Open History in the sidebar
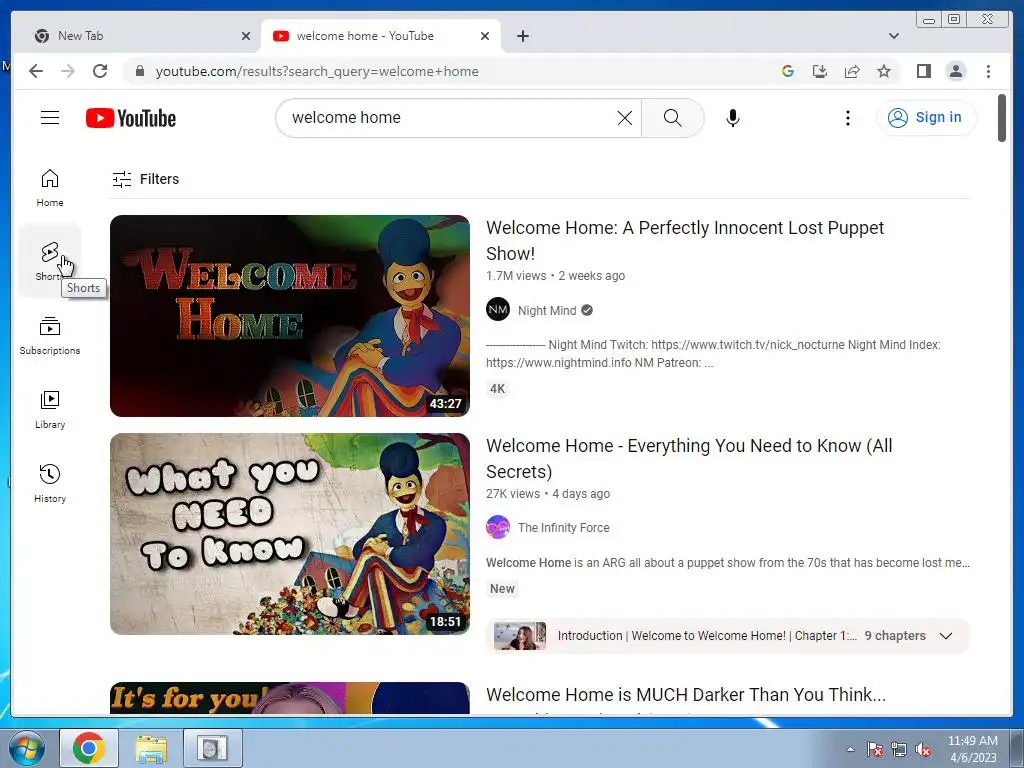1024x768 pixels. (x=50, y=483)
